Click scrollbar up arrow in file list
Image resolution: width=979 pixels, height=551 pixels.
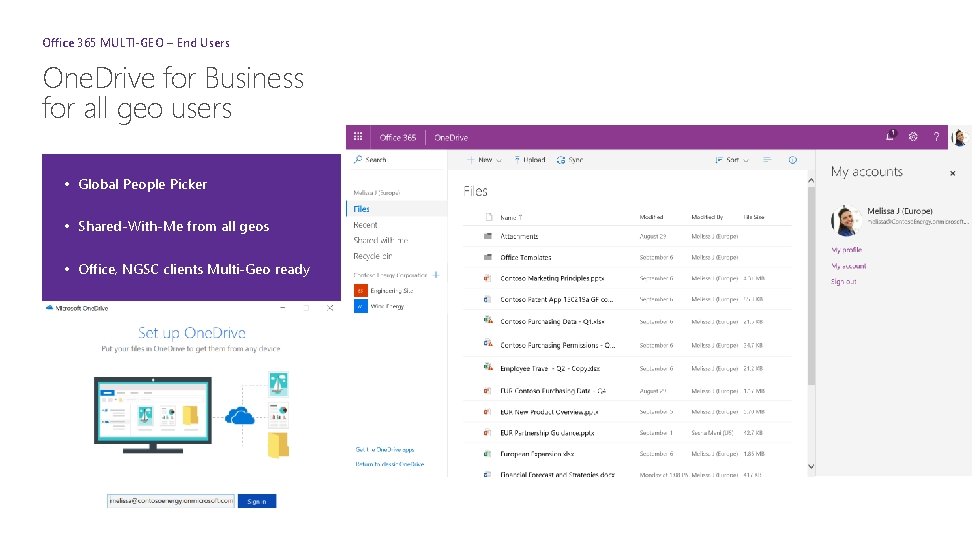click(811, 180)
